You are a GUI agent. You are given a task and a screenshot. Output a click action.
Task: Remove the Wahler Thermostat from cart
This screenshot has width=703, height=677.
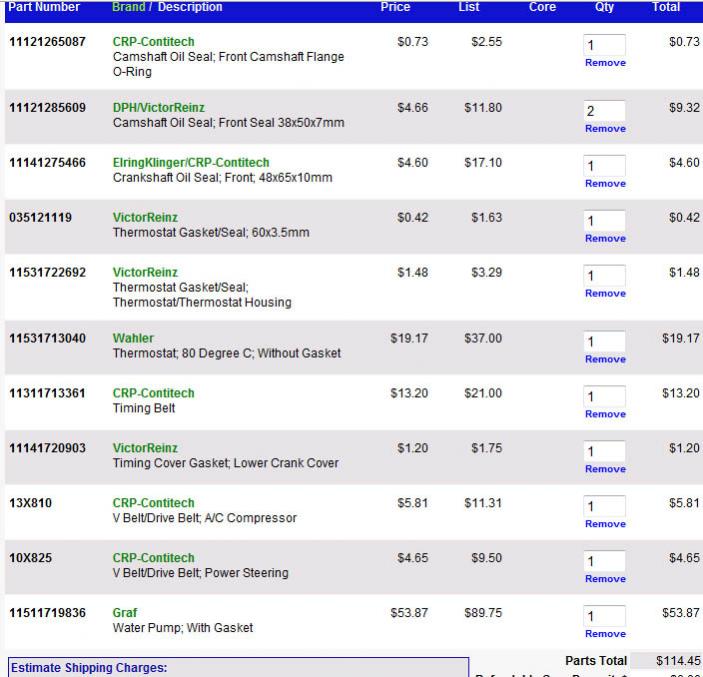tap(605, 359)
